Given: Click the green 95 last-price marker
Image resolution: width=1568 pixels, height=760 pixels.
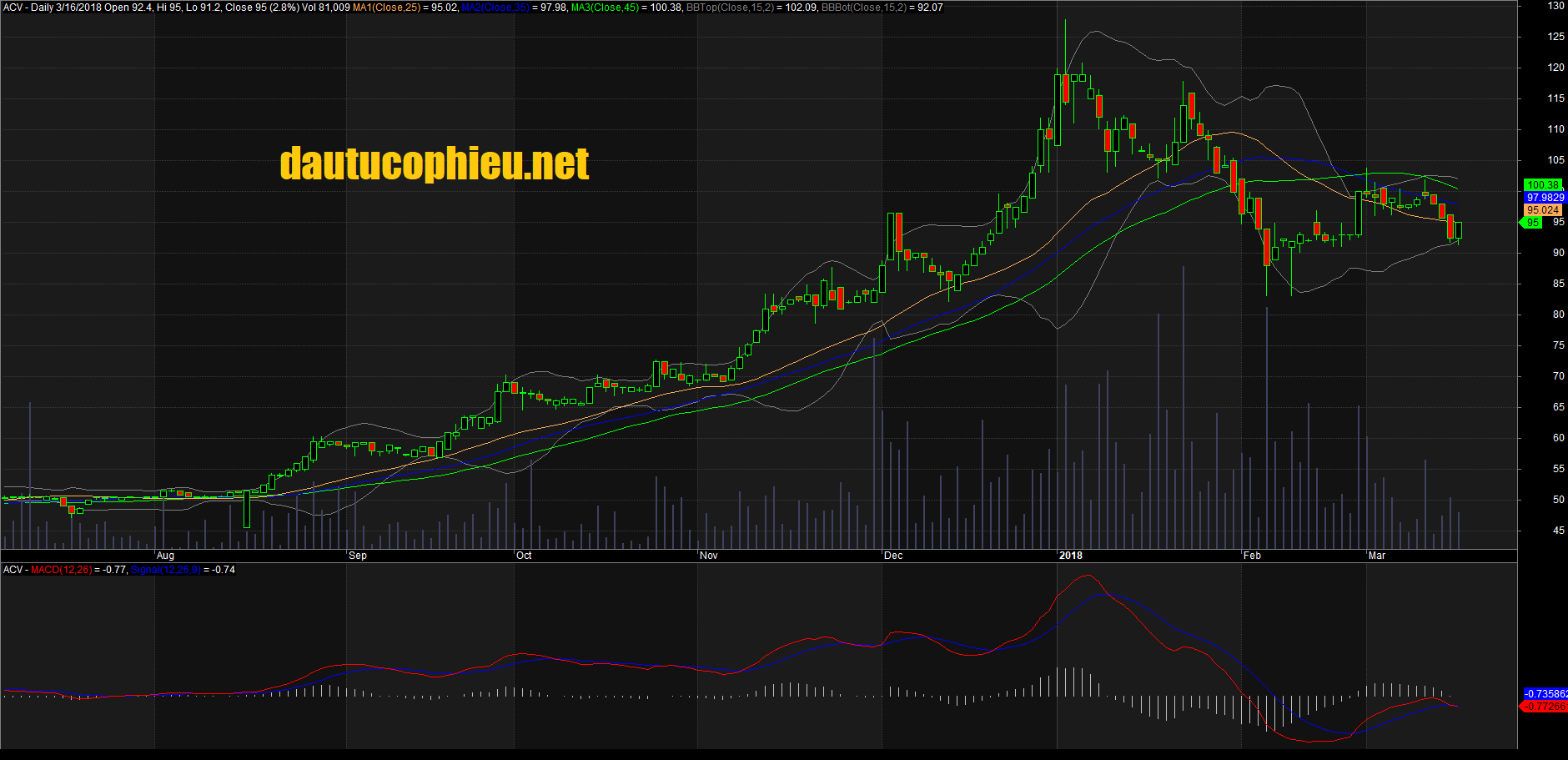Looking at the screenshot, I should pyautogui.click(x=1532, y=223).
